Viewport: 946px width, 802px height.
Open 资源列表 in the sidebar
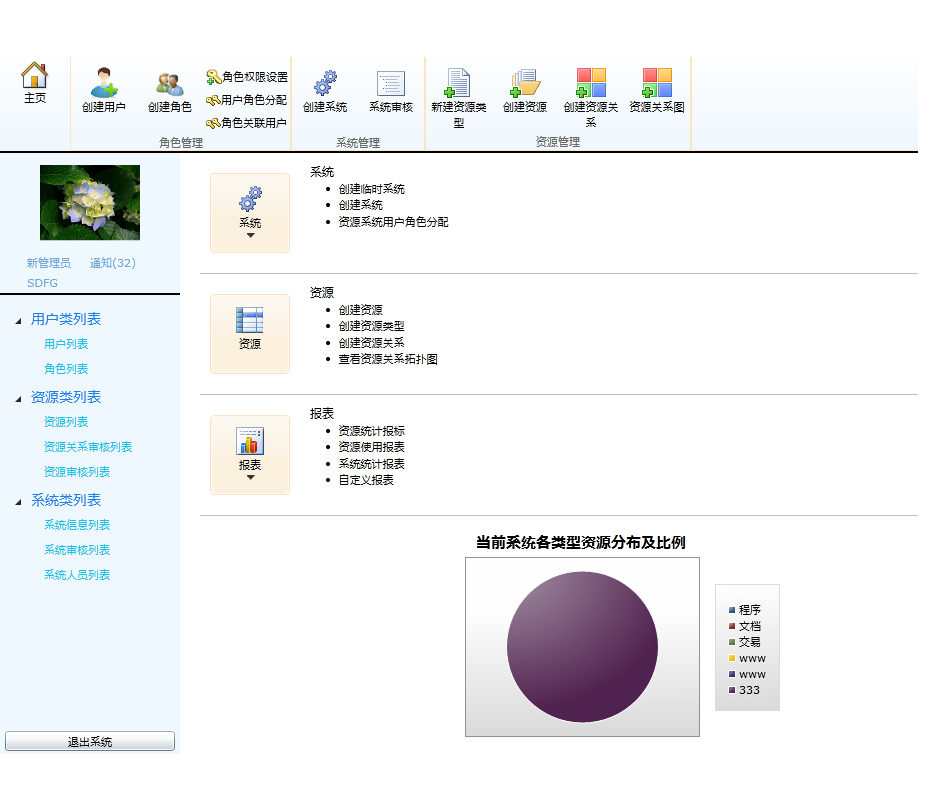[66, 422]
